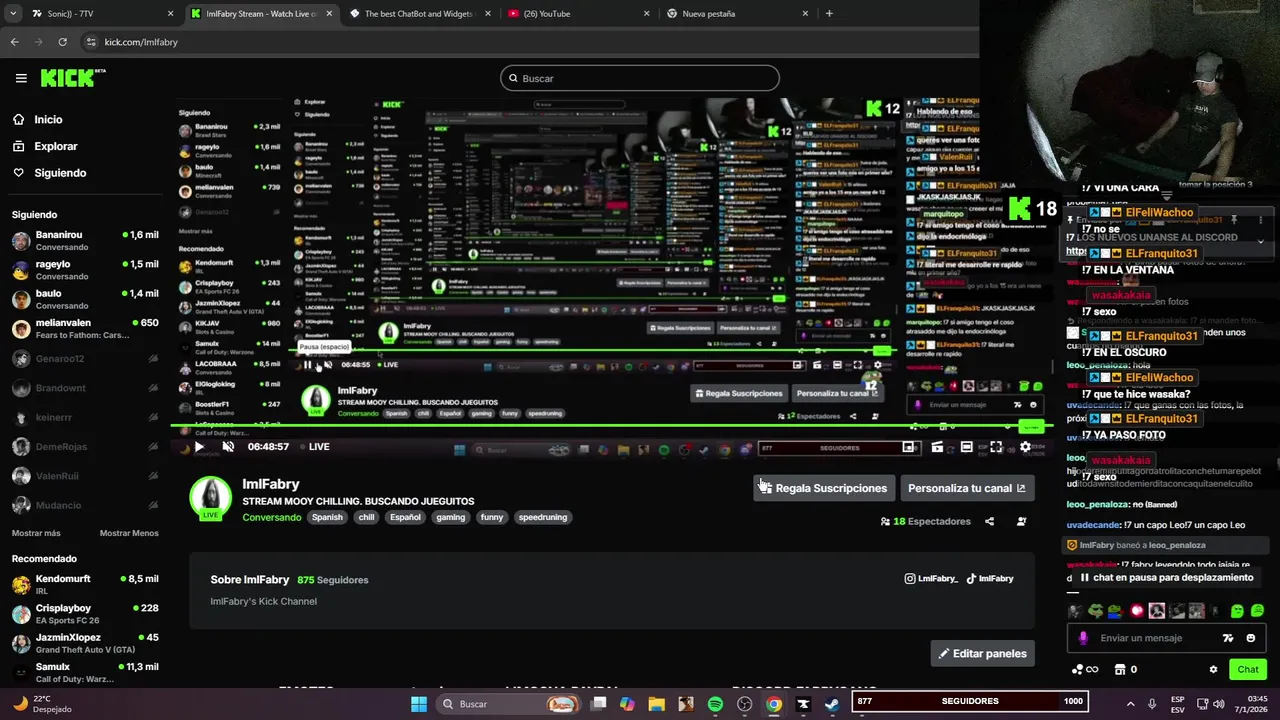The image size is (1280, 720).
Task: Share the ImlFabry channel
Action: 989,521
